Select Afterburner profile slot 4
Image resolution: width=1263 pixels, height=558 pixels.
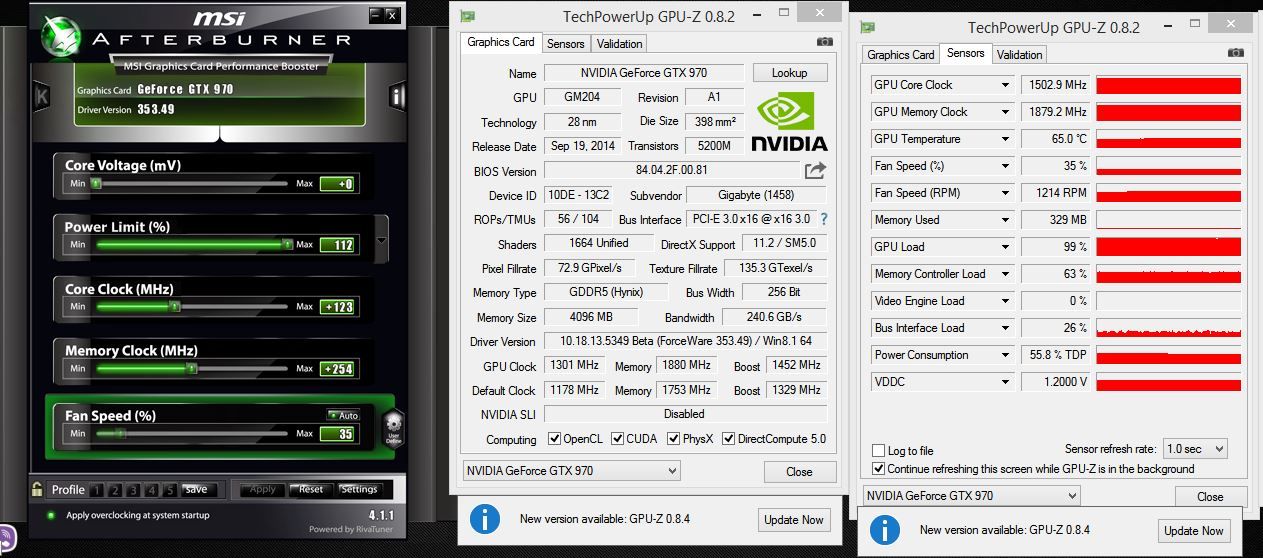152,490
